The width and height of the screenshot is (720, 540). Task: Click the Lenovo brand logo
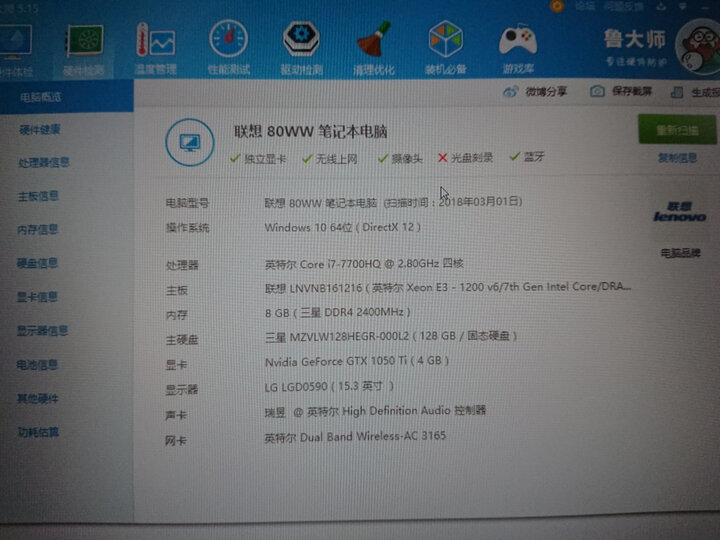click(680, 212)
